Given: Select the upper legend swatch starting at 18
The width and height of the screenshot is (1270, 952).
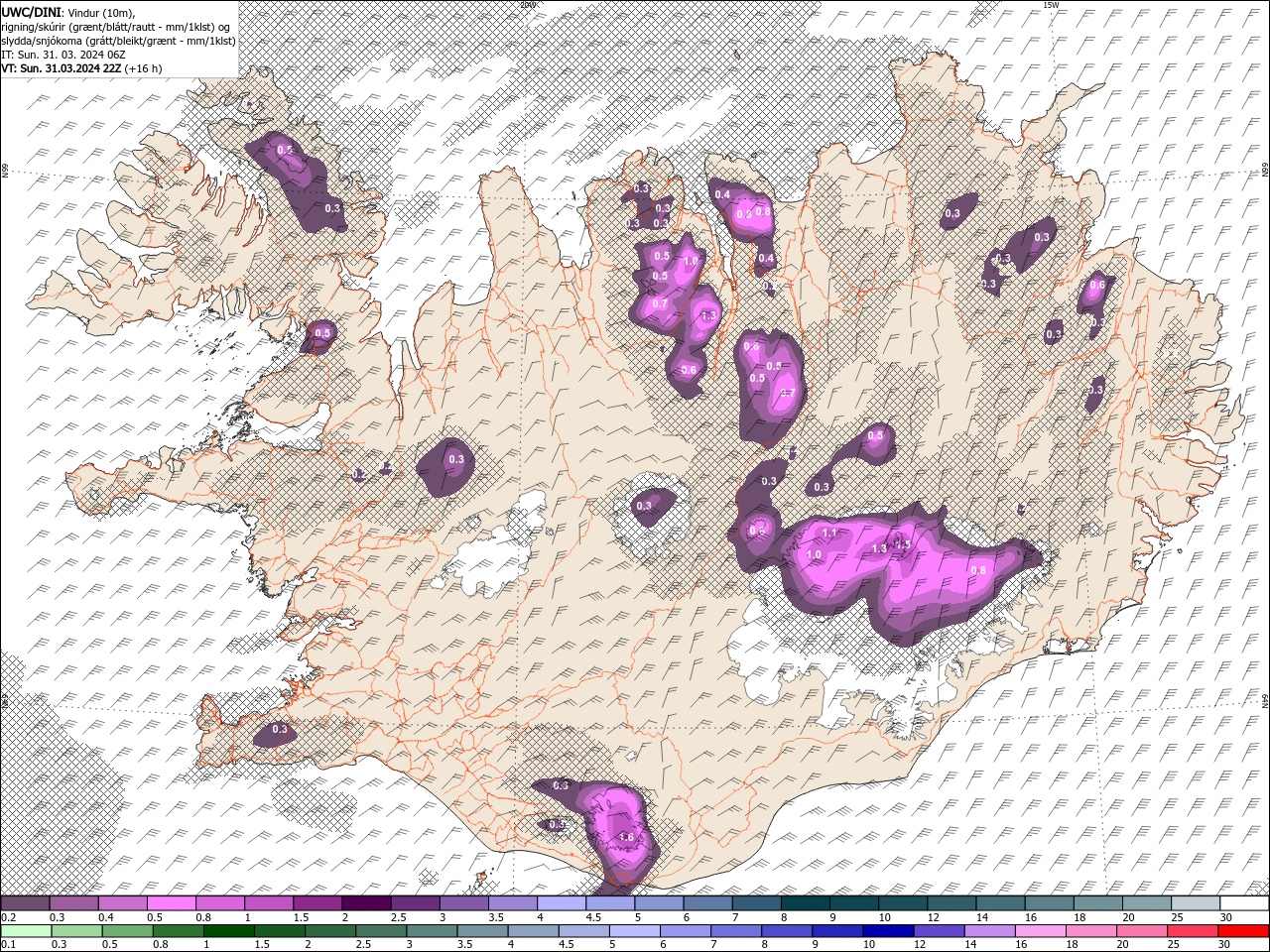Looking at the screenshot, I should [x=1096, y=903].
